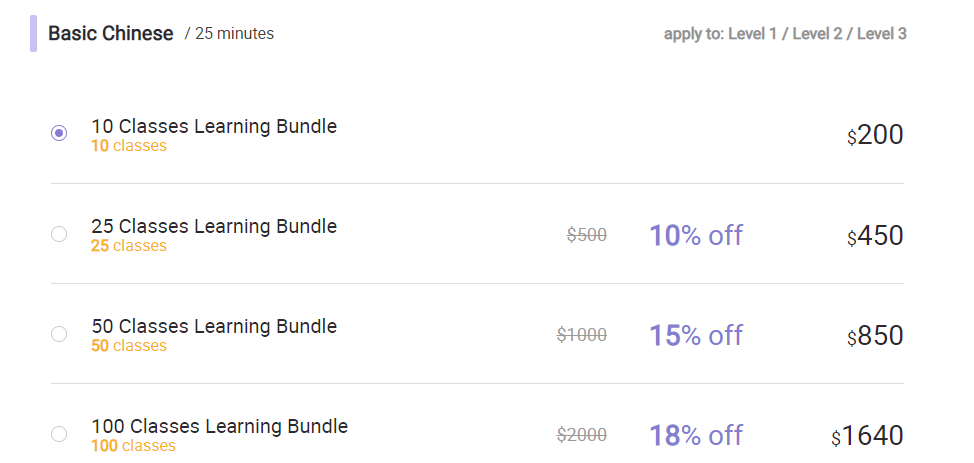
Task: Click the 10% off label
Action: pos(696,236)
